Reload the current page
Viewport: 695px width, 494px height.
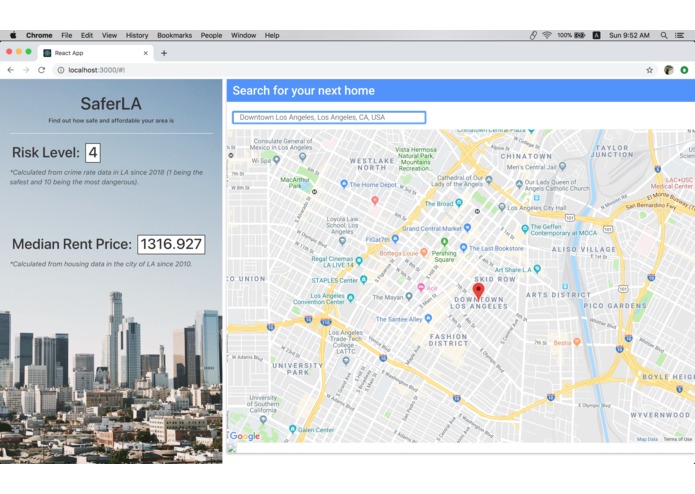[42, 70]
